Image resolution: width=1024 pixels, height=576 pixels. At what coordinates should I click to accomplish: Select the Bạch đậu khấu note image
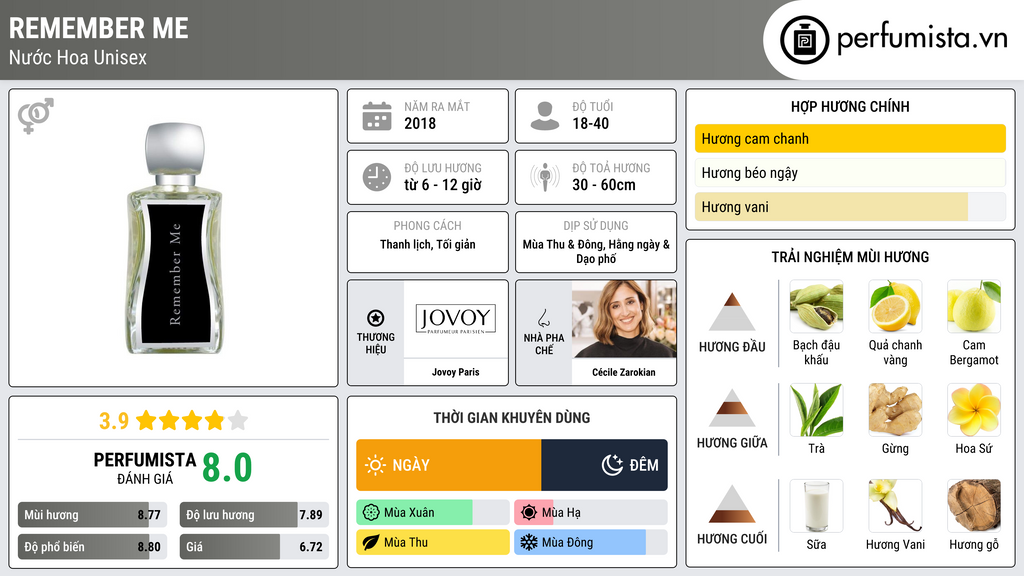pyautogui.click(x=816, y=306)
